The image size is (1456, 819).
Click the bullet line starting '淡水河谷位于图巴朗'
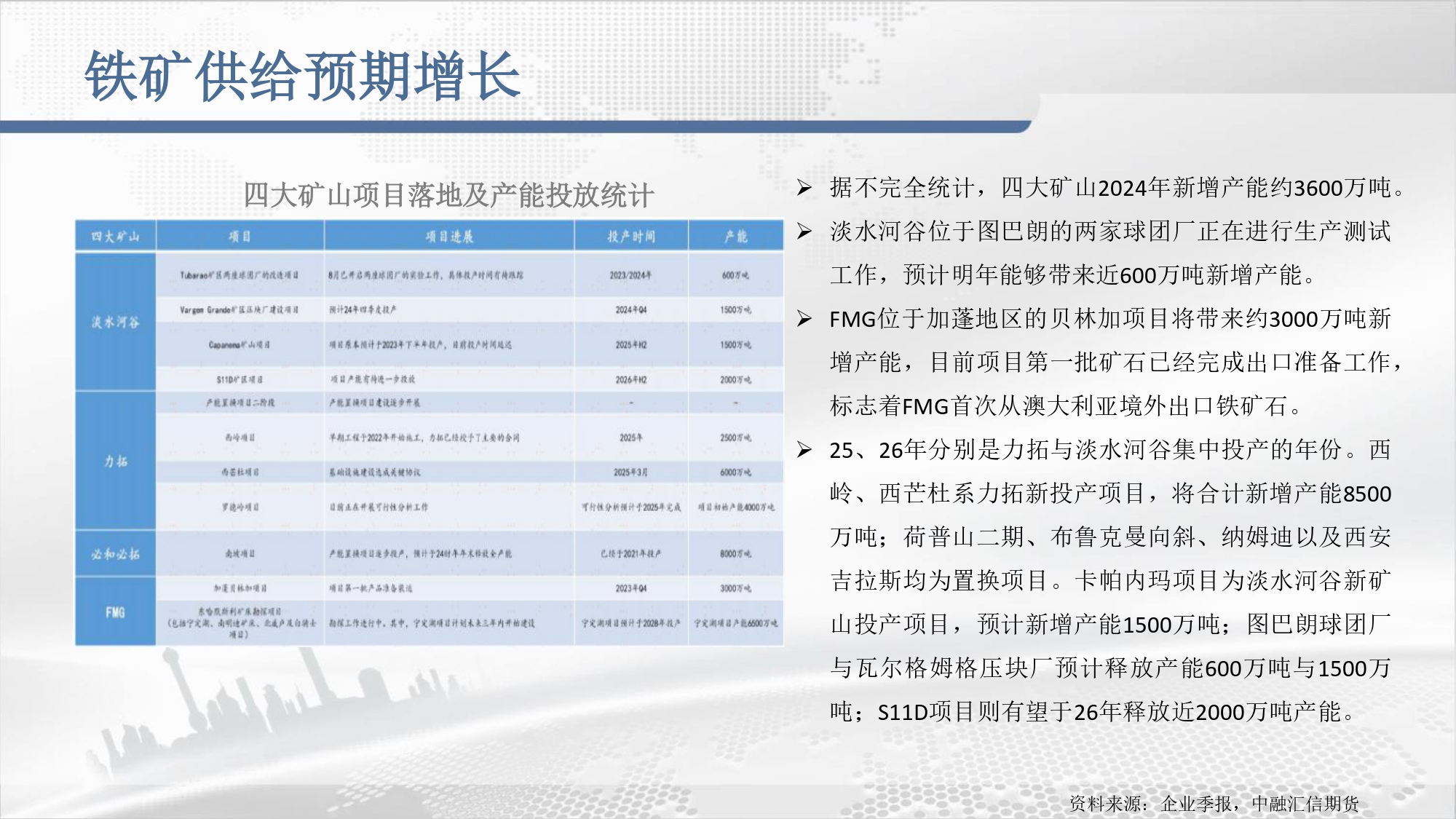(1110, 232)
